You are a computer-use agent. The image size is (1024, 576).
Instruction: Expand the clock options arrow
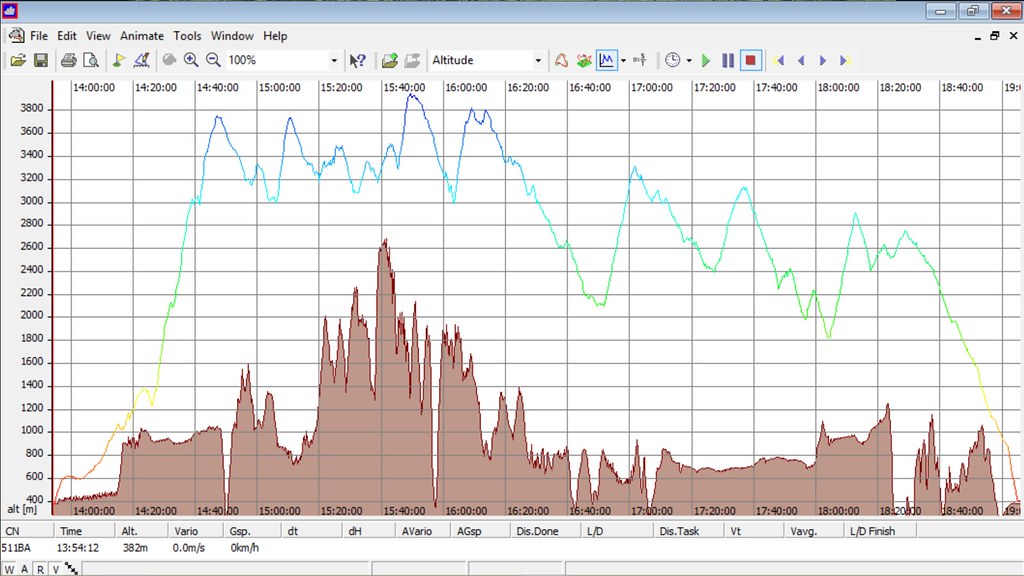coord(689,61)
